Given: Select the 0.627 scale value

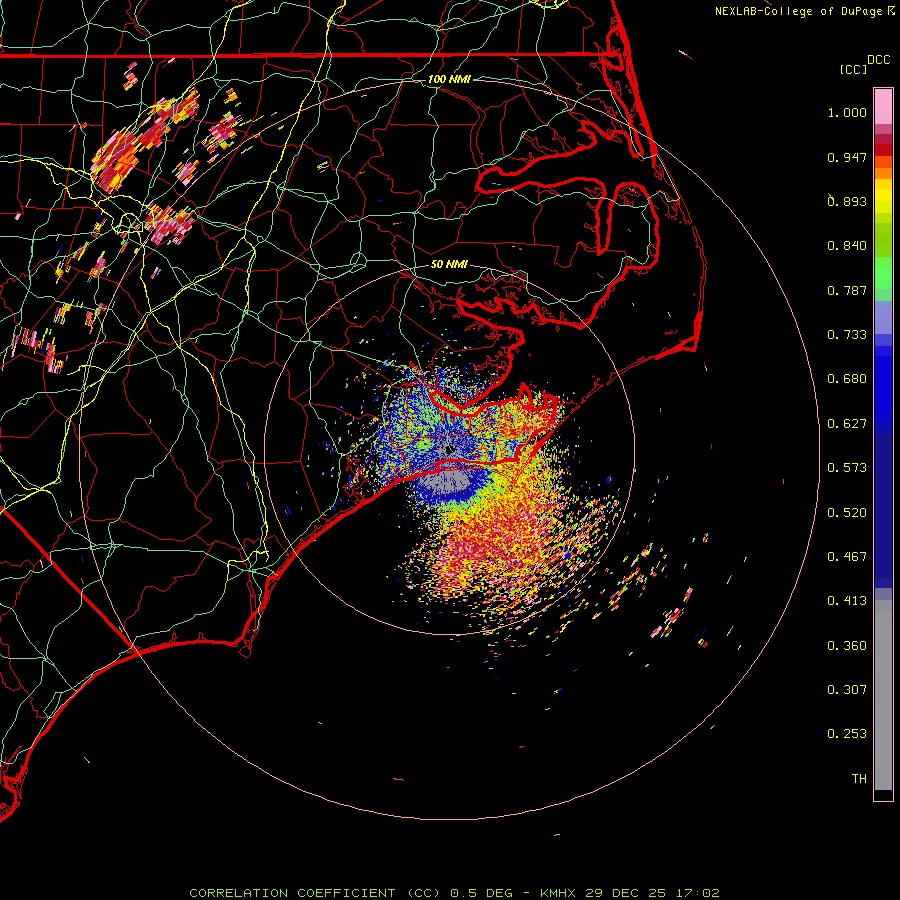Looking at the screenshot, I should [847, 424].
